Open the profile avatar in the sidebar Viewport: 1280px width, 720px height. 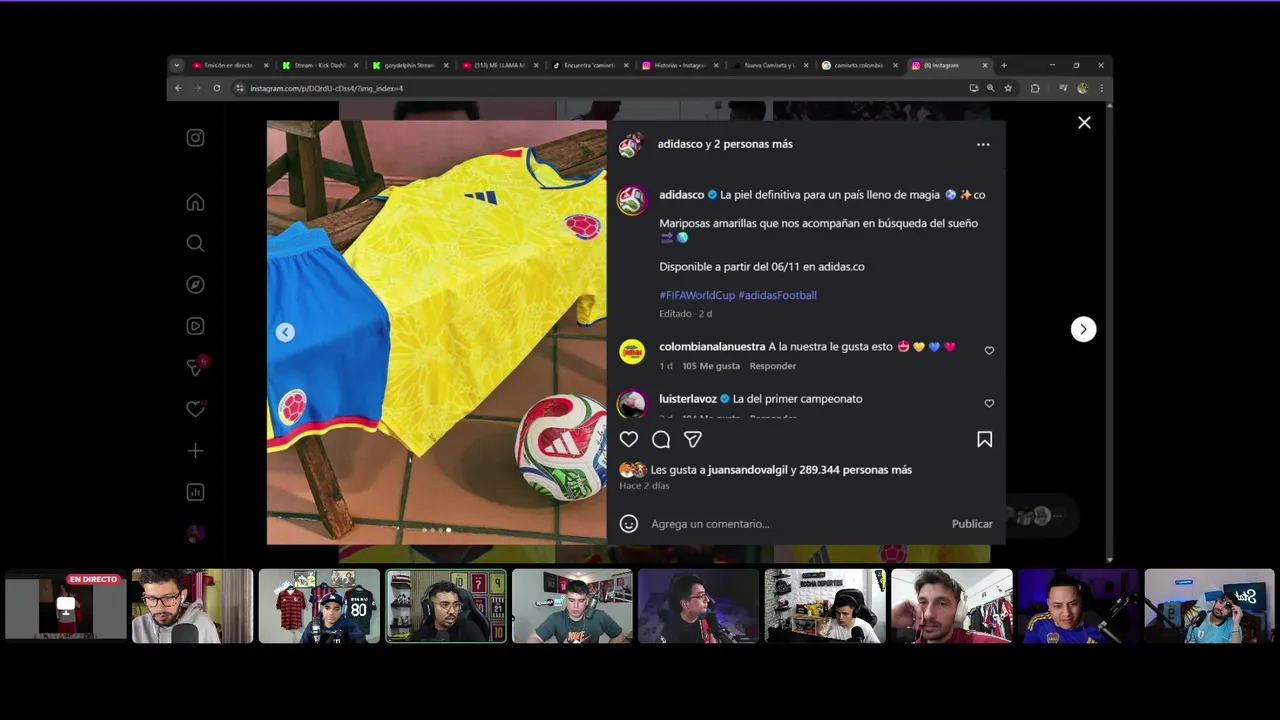pos(195,534)
